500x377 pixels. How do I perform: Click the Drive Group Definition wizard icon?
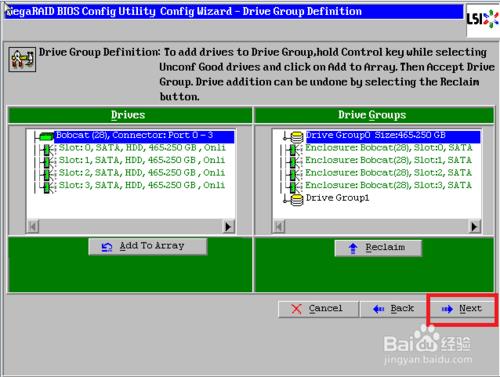22,59
